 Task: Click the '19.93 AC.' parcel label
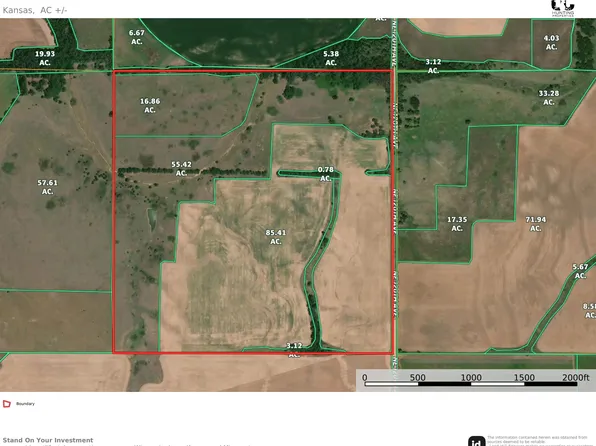tap(45, 58)
